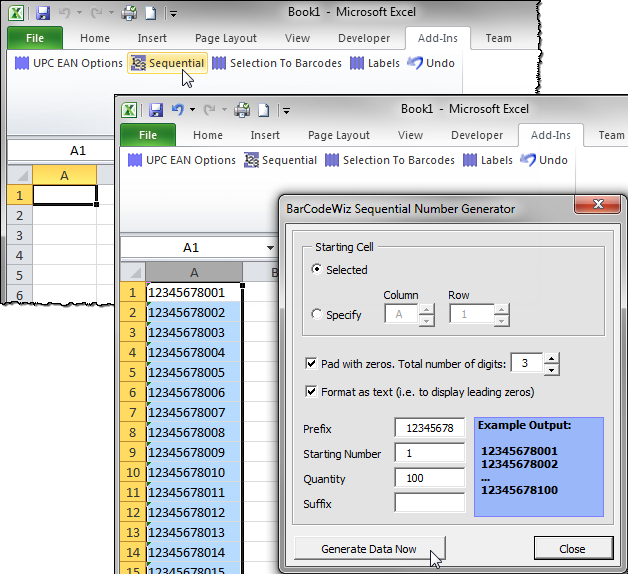628x574 pixels.
Task: Click Generate Data Now button
Action: point(369,548)
